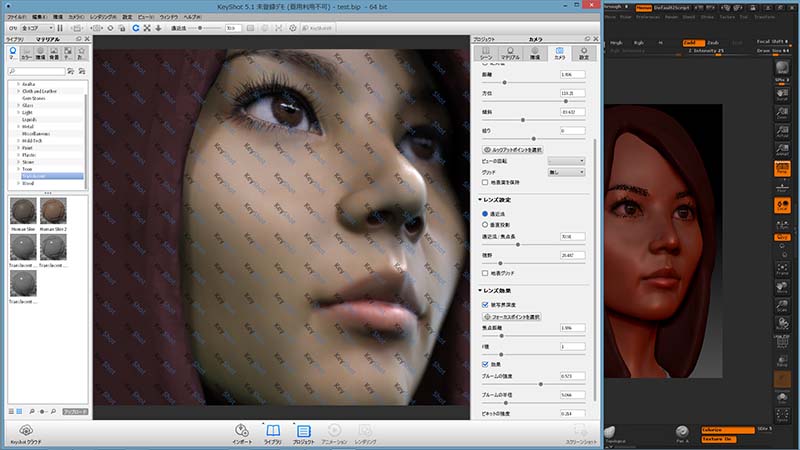Toggle Zadd mode in ZBrush
Image resolution: width=800 pixels, height=450 pixels.
[693, 43]
